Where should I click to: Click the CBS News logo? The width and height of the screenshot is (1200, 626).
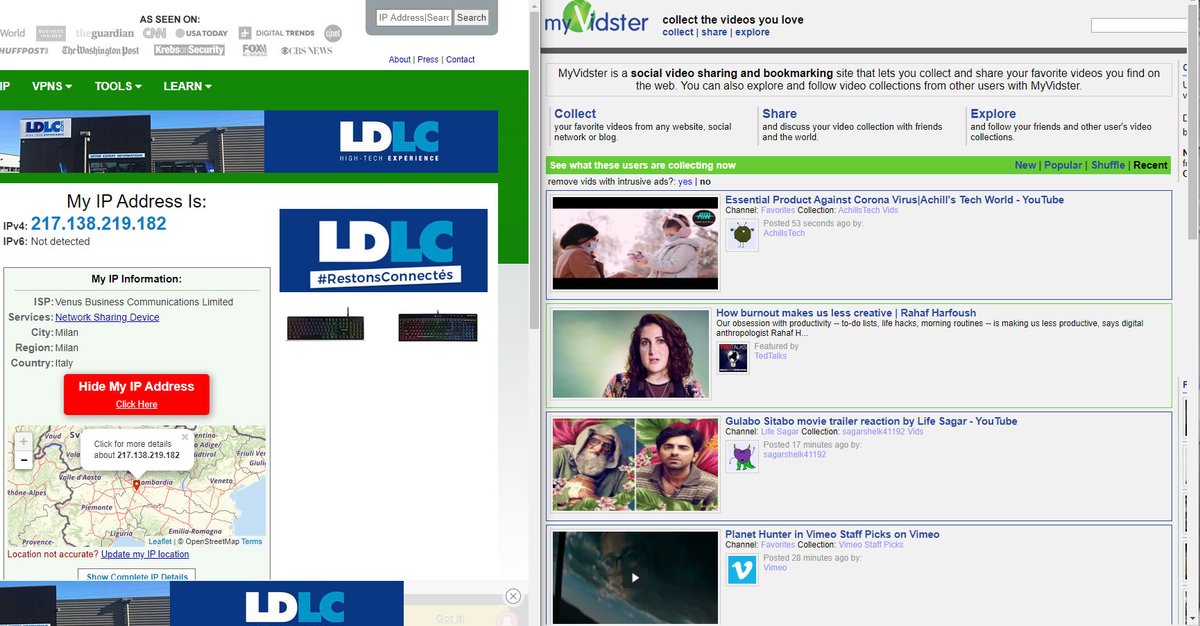tap(306, 50)
